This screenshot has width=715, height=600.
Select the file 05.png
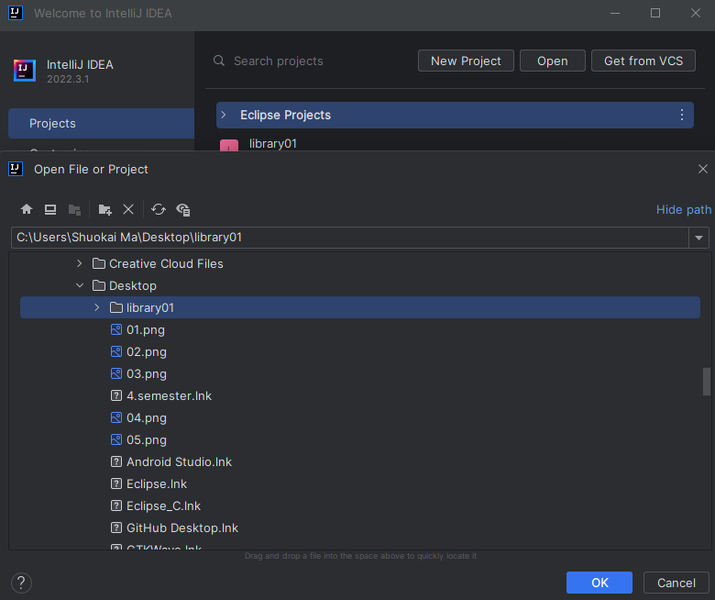[360, 440]
